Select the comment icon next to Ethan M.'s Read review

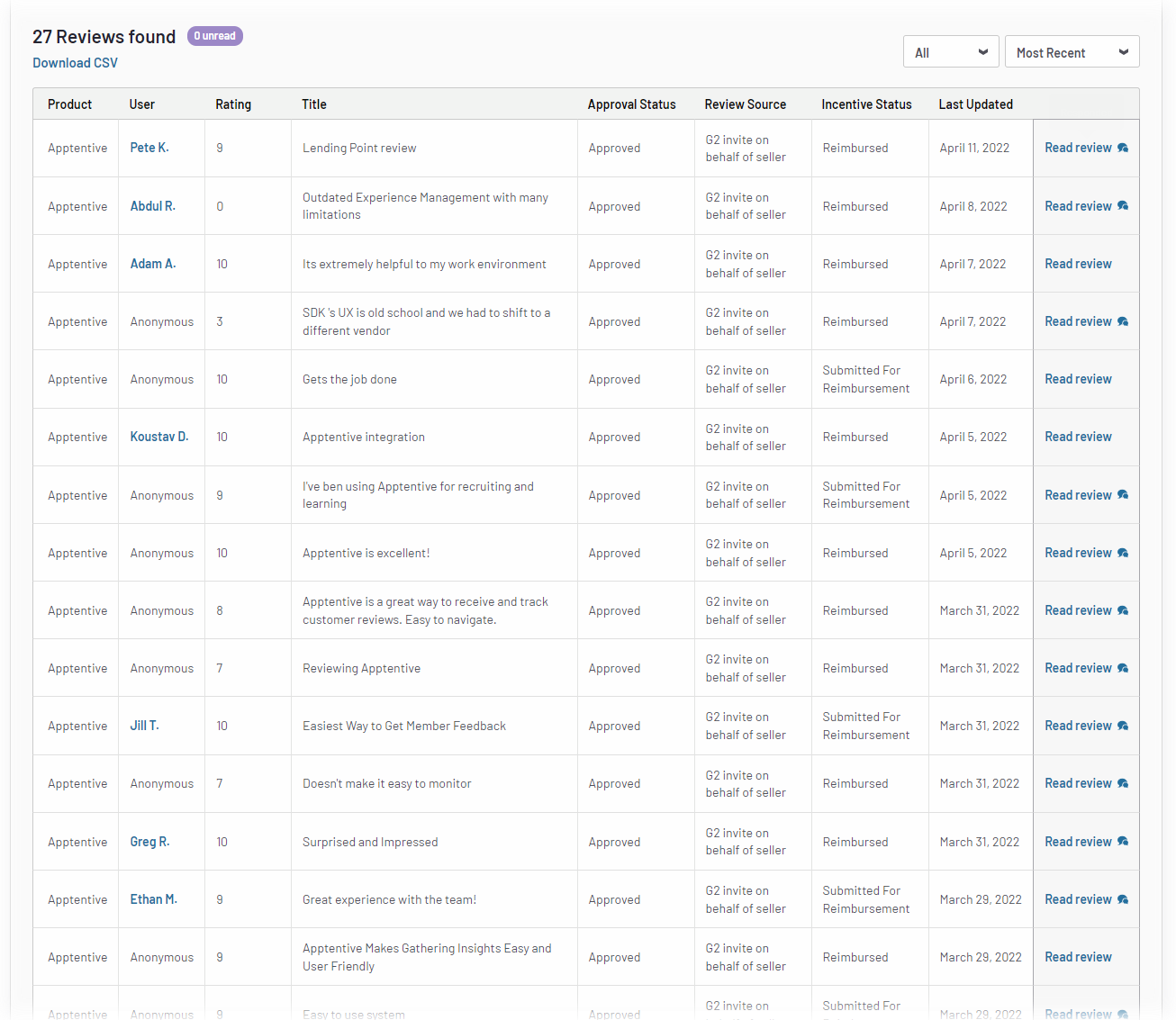pos(1123,898)
